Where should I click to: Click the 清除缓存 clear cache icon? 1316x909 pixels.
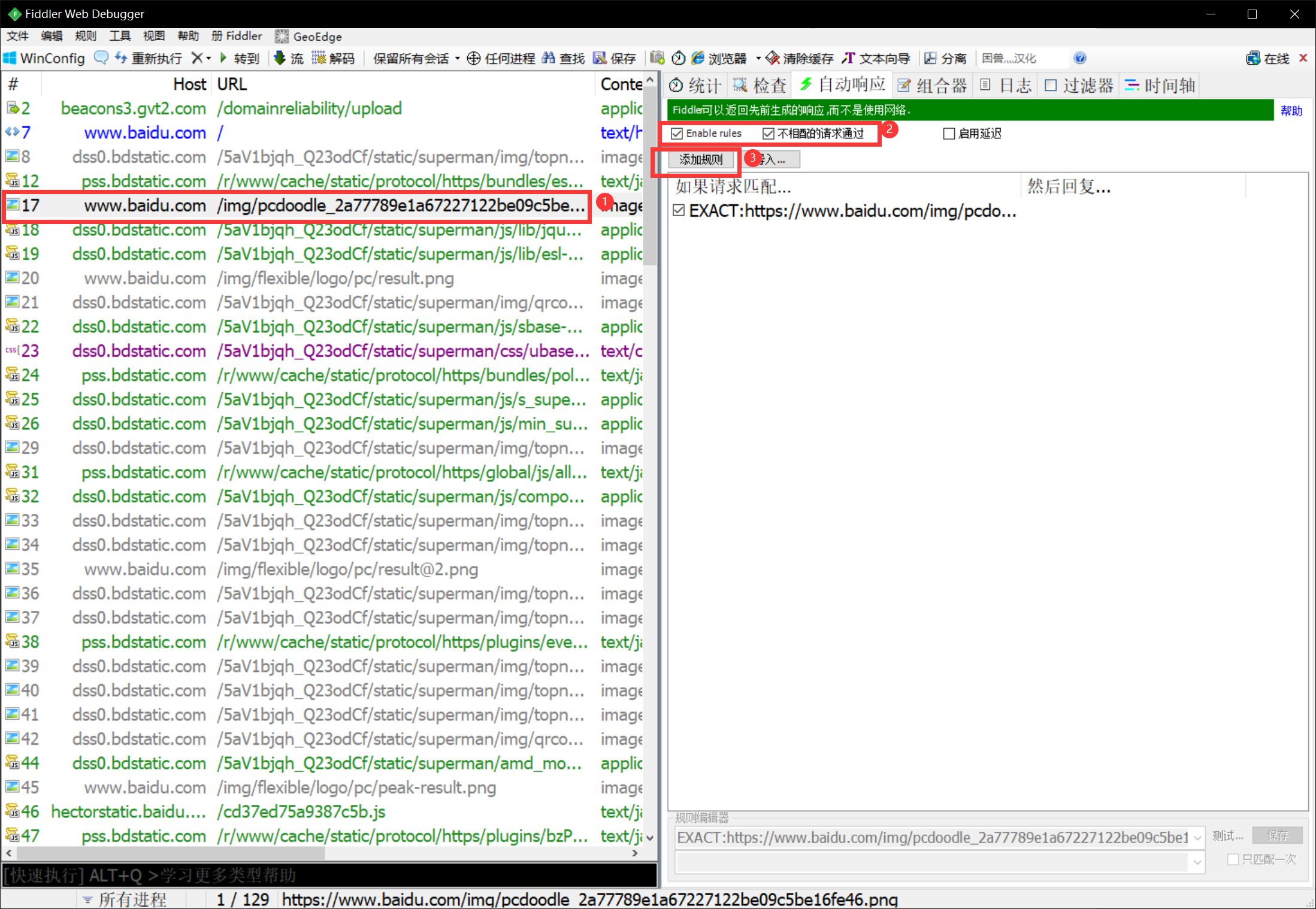(x=773, y=57)
